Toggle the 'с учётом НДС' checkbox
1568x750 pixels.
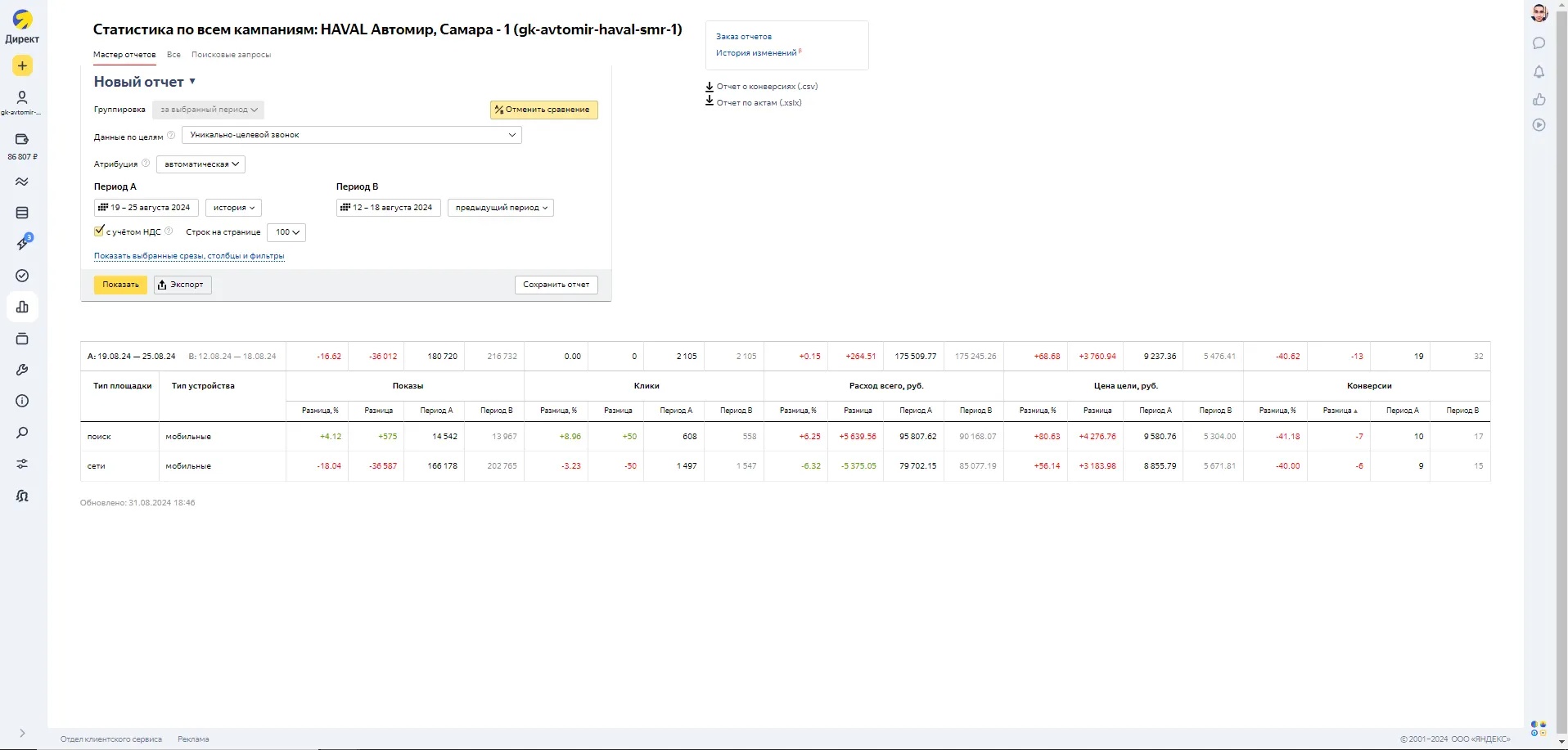[99, 231]
